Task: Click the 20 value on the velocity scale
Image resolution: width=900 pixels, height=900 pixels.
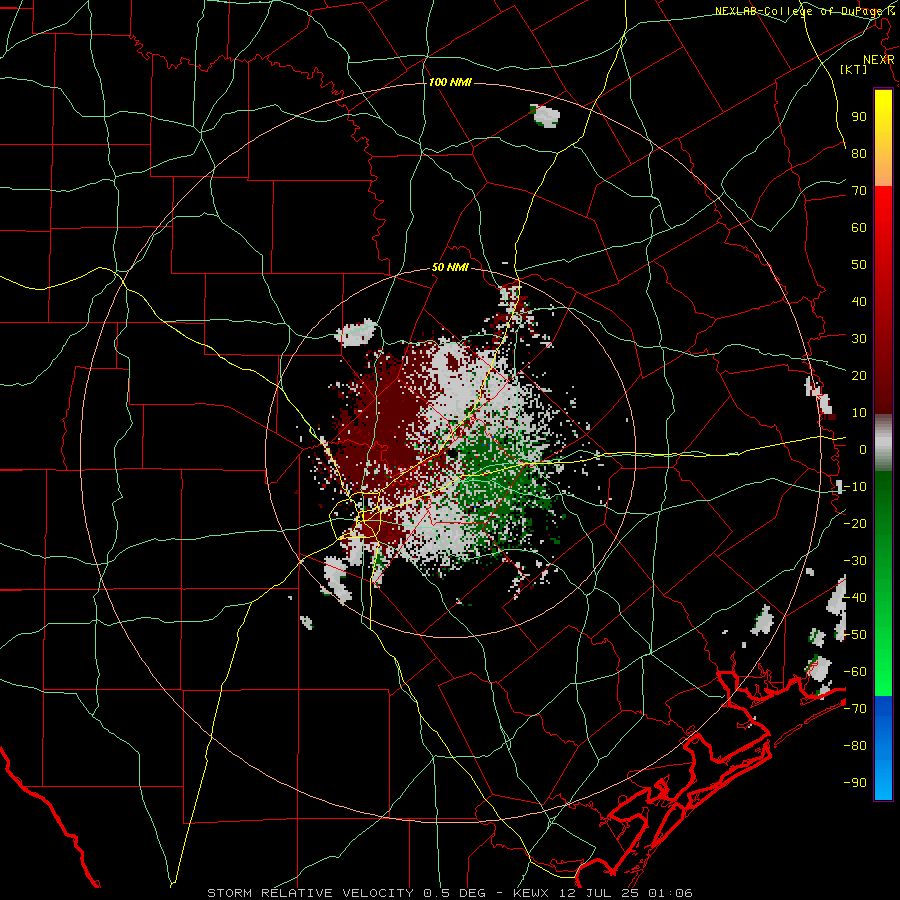Action: pyautogui.click(x=859, y=375)
